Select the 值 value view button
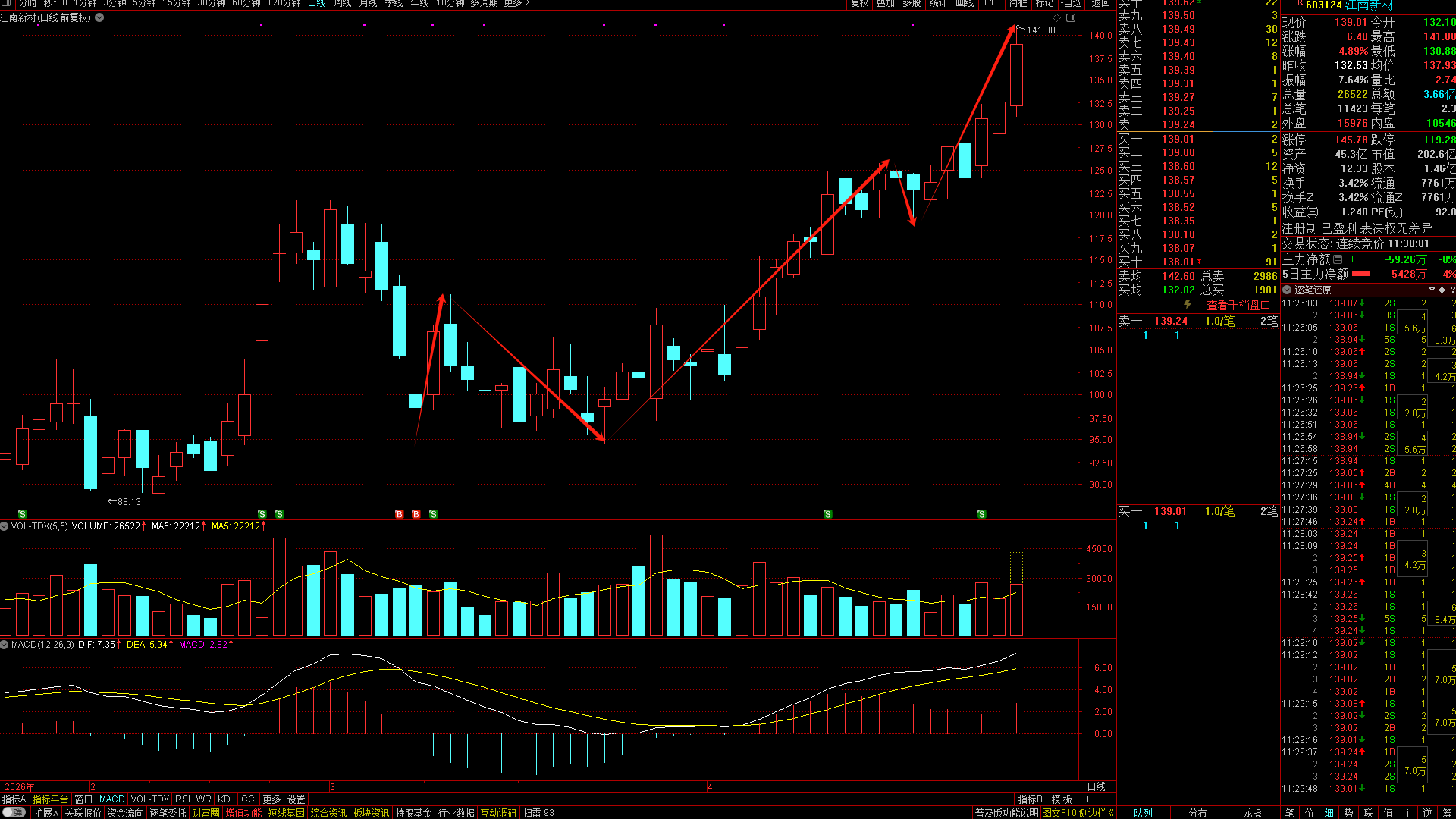This screenshot has height=819, width=1456. (x=1389, y=813)
